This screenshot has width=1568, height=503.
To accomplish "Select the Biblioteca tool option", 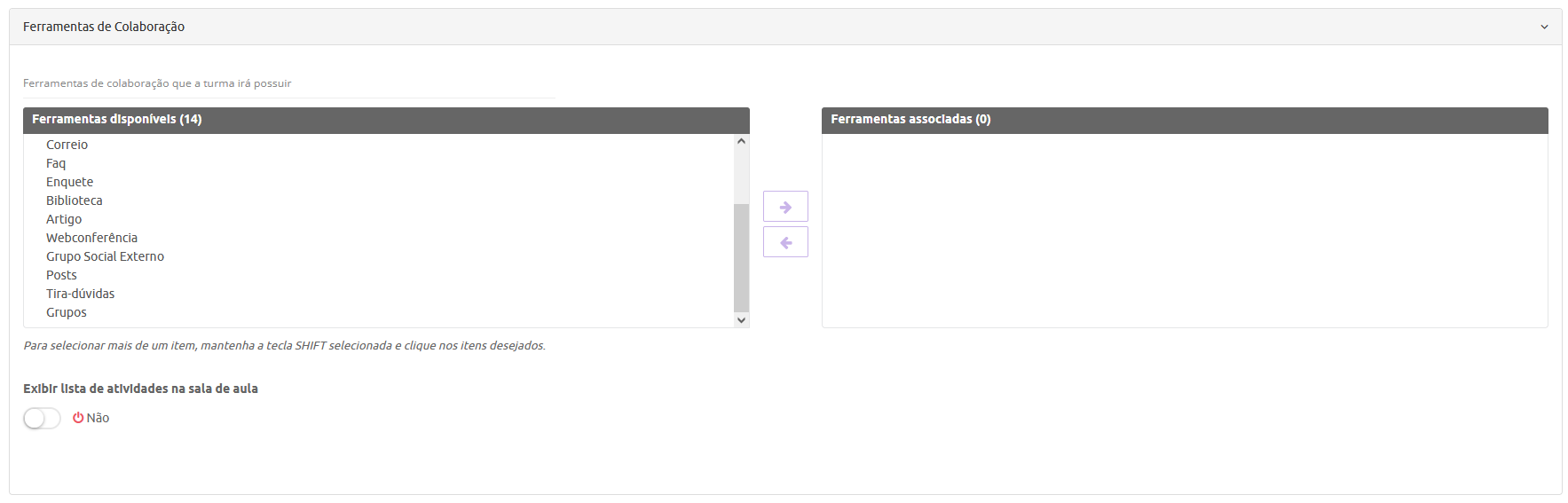I will (75, 200).
